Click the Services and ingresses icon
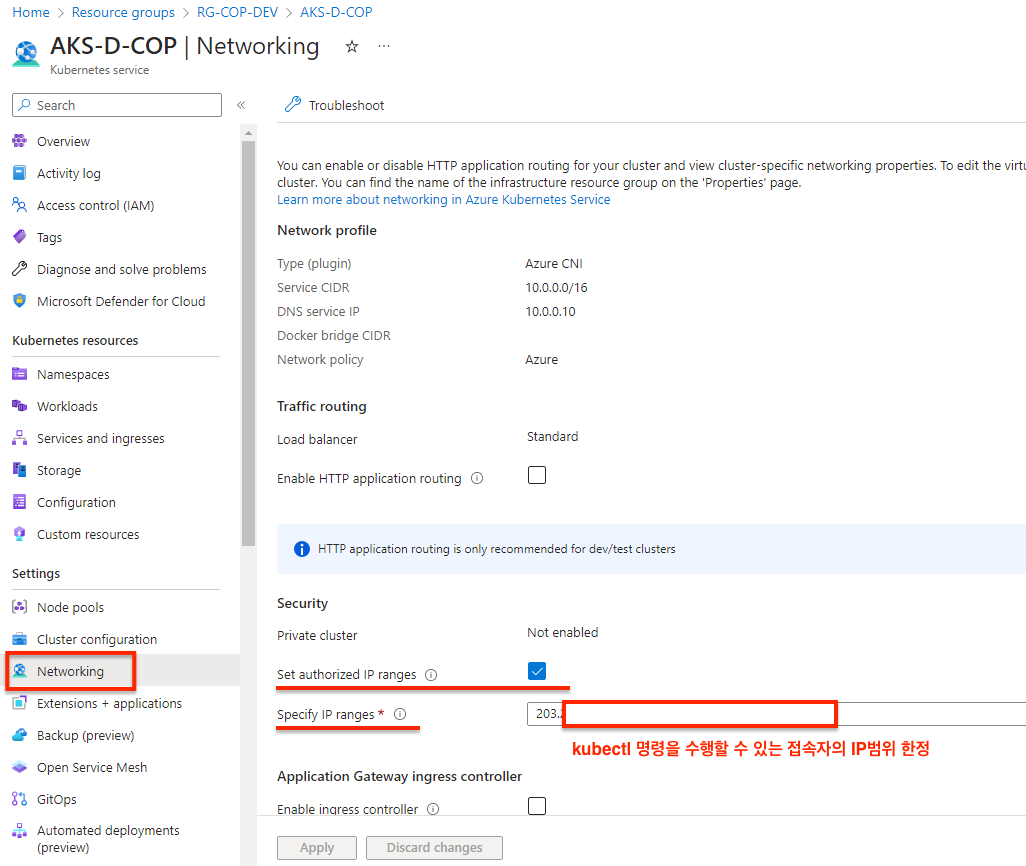Image resolution: width=1026 pixels, height=866 pixels. (x=20, y=438)
